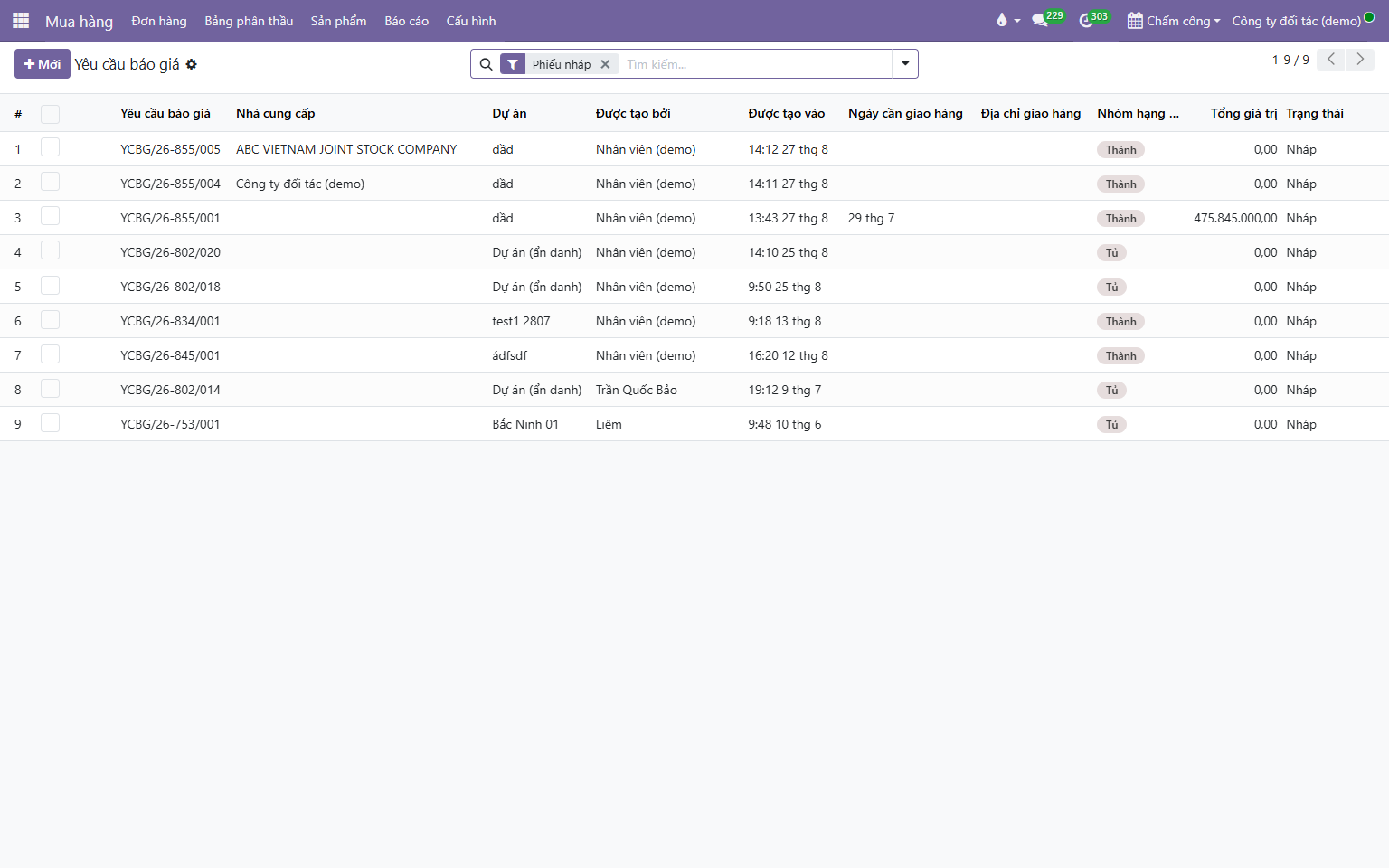Open the messages icon with 229 badge
Screen dimensions: 1389x868
pyautogui.click(x=1041, y=21)
